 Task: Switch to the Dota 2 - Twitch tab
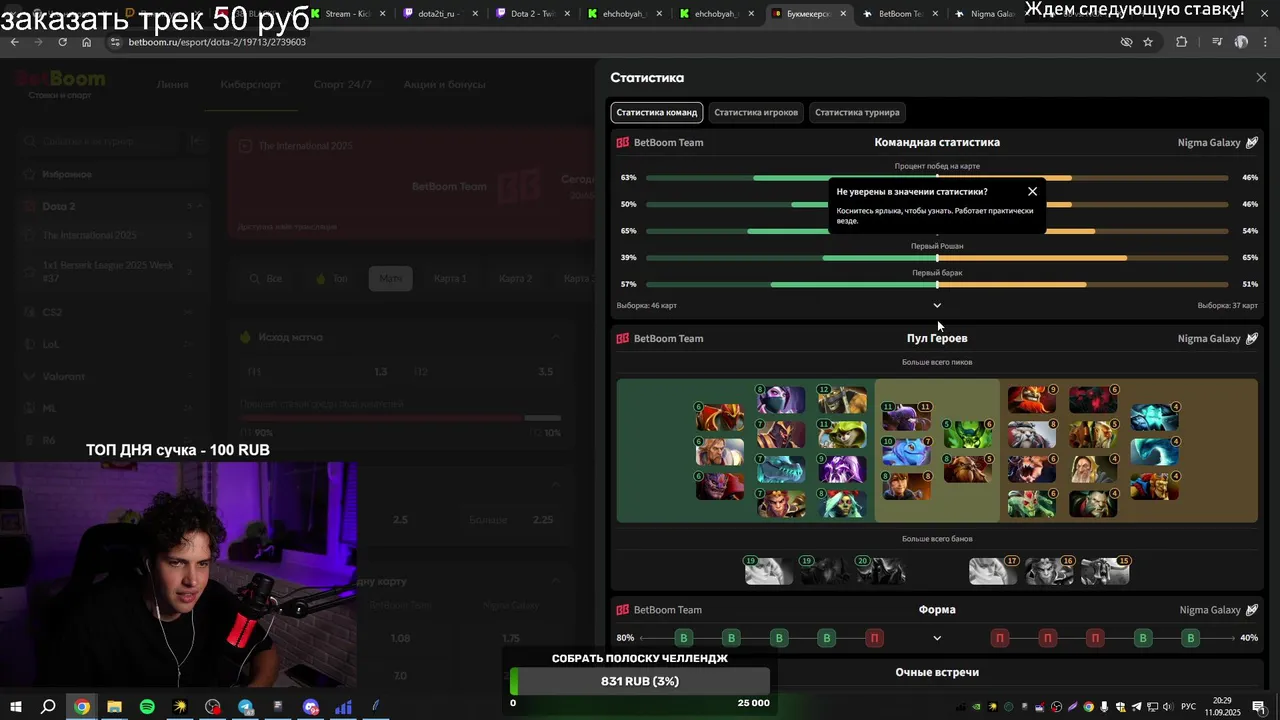click(x=532, y=14)
